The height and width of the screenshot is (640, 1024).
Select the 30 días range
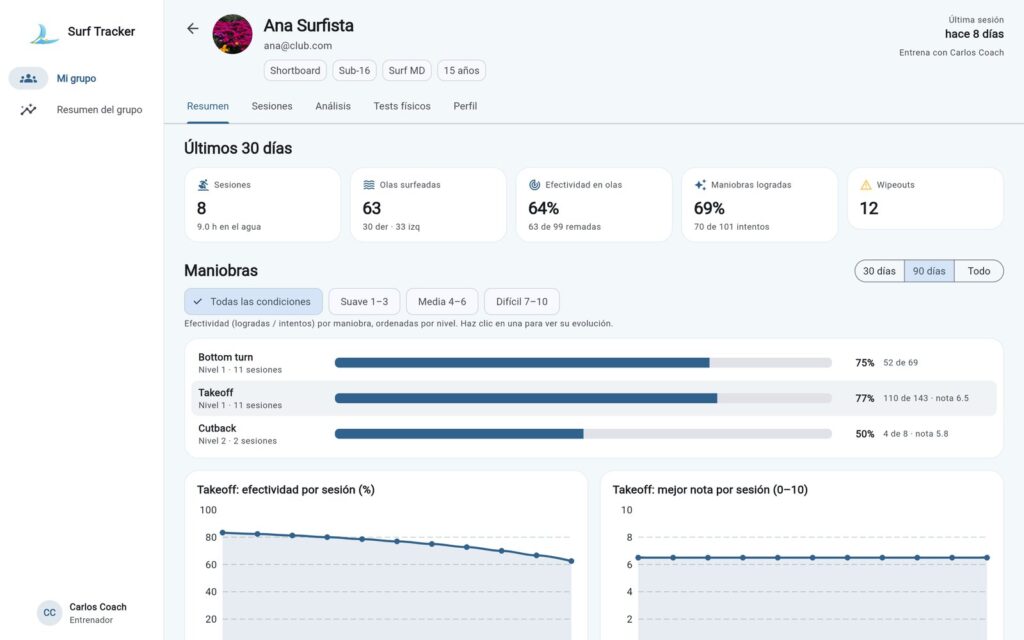pyautogui.click(x=879, y=271)
